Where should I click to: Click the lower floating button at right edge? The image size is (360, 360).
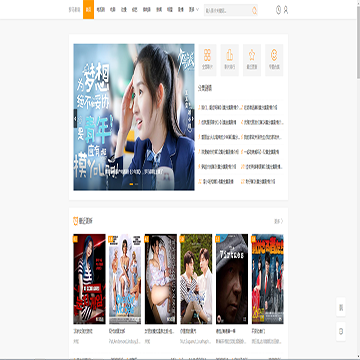pos(341,331)
